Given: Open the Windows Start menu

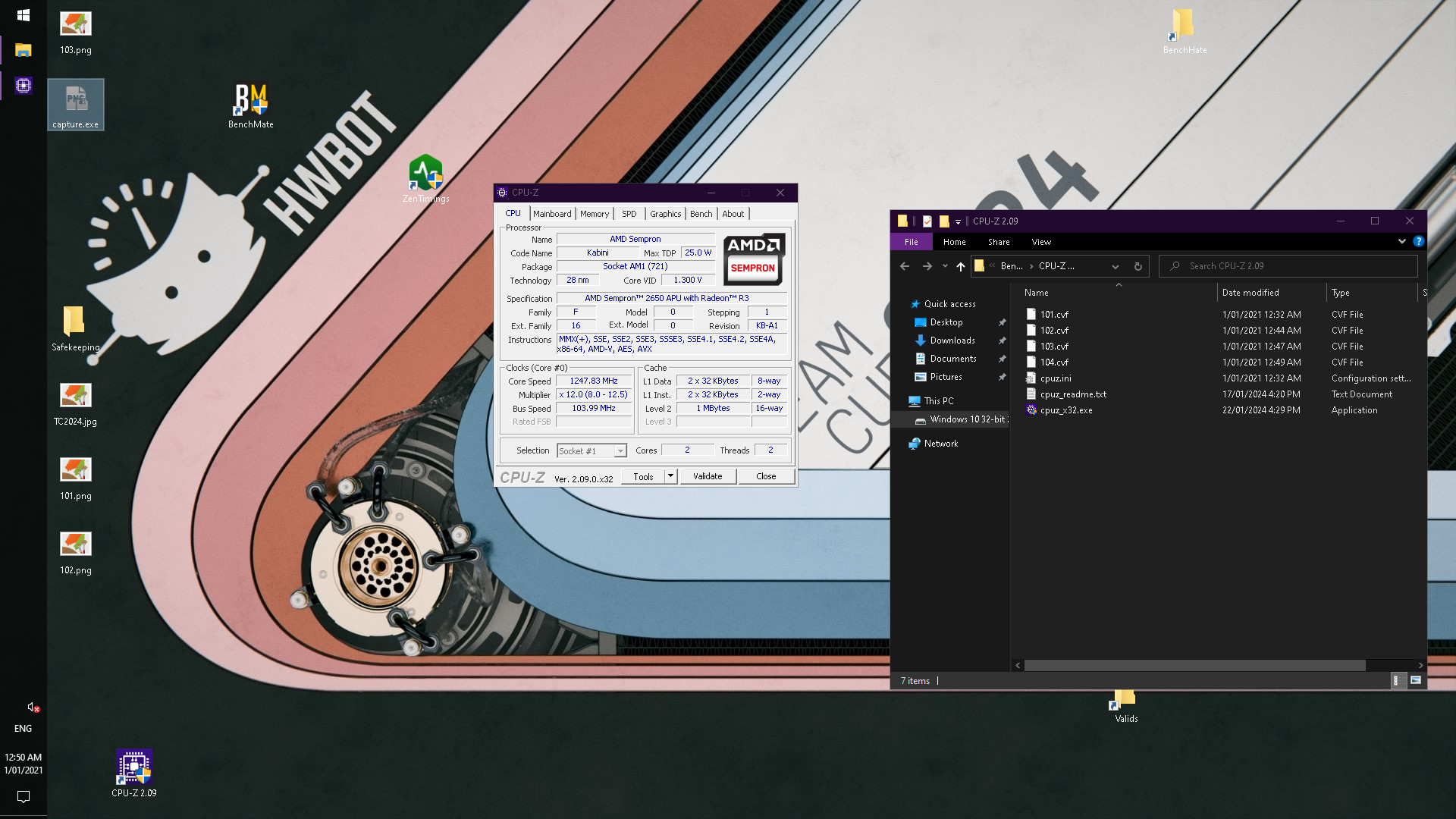Looking at the screenshot, I should (x=24, y=15).
